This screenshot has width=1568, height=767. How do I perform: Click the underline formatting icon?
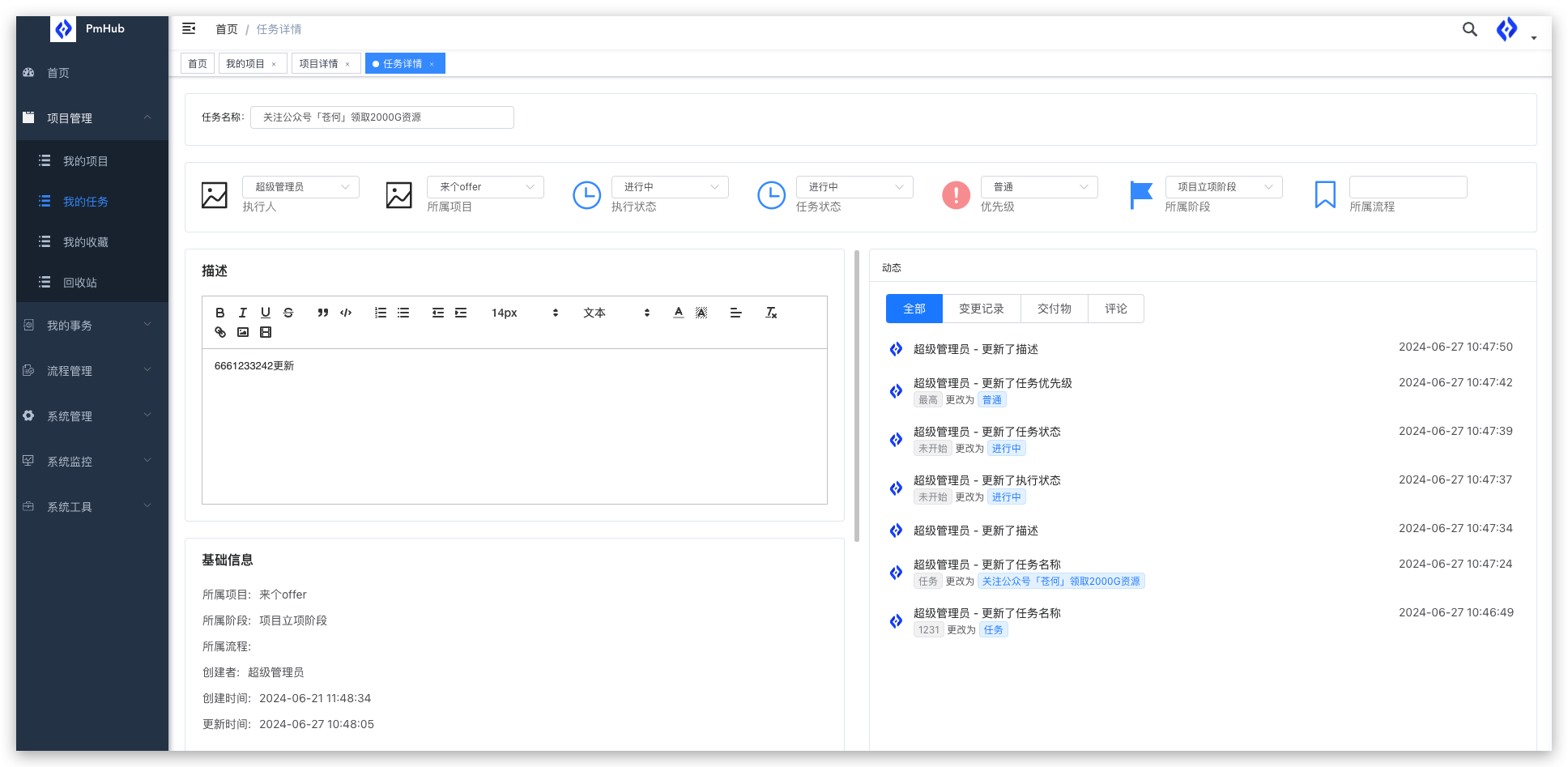point(265,313)
